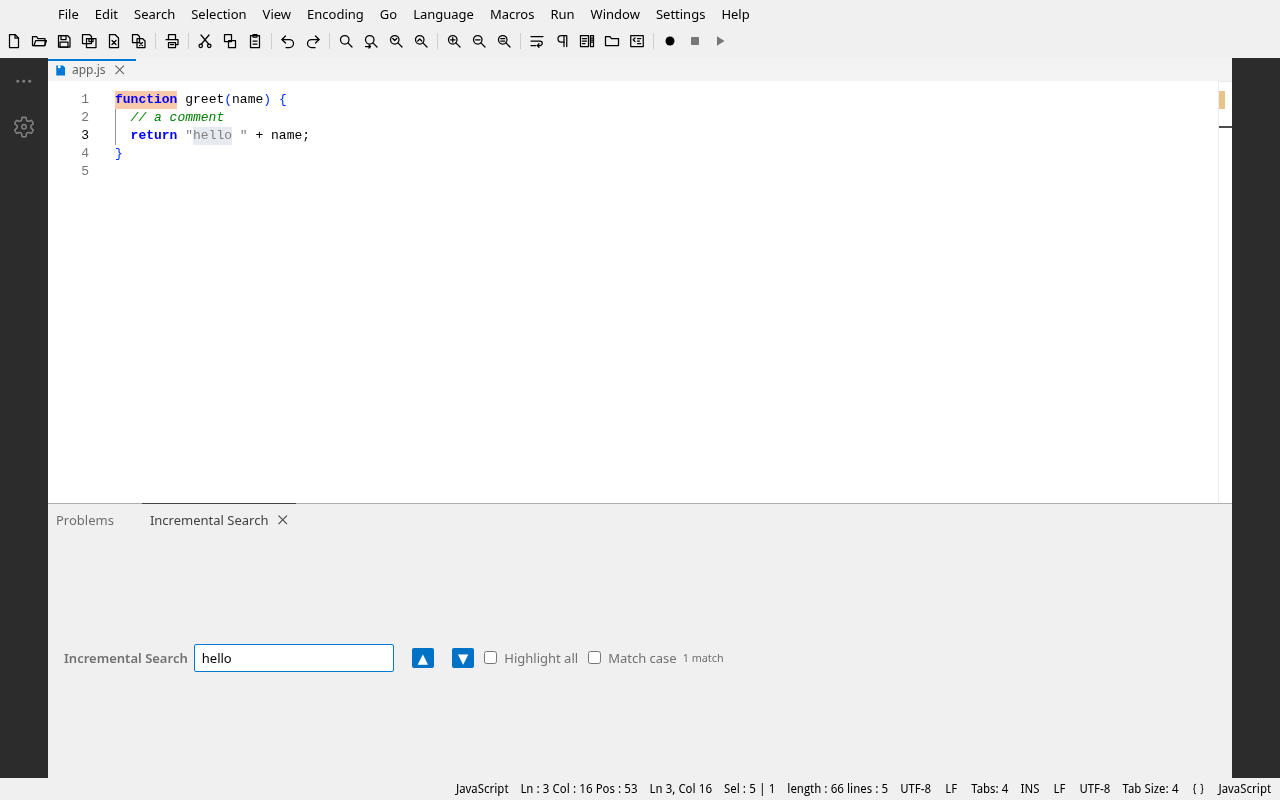Open the Language menu
Screen dimensions: 1280x800
[443, 14]
